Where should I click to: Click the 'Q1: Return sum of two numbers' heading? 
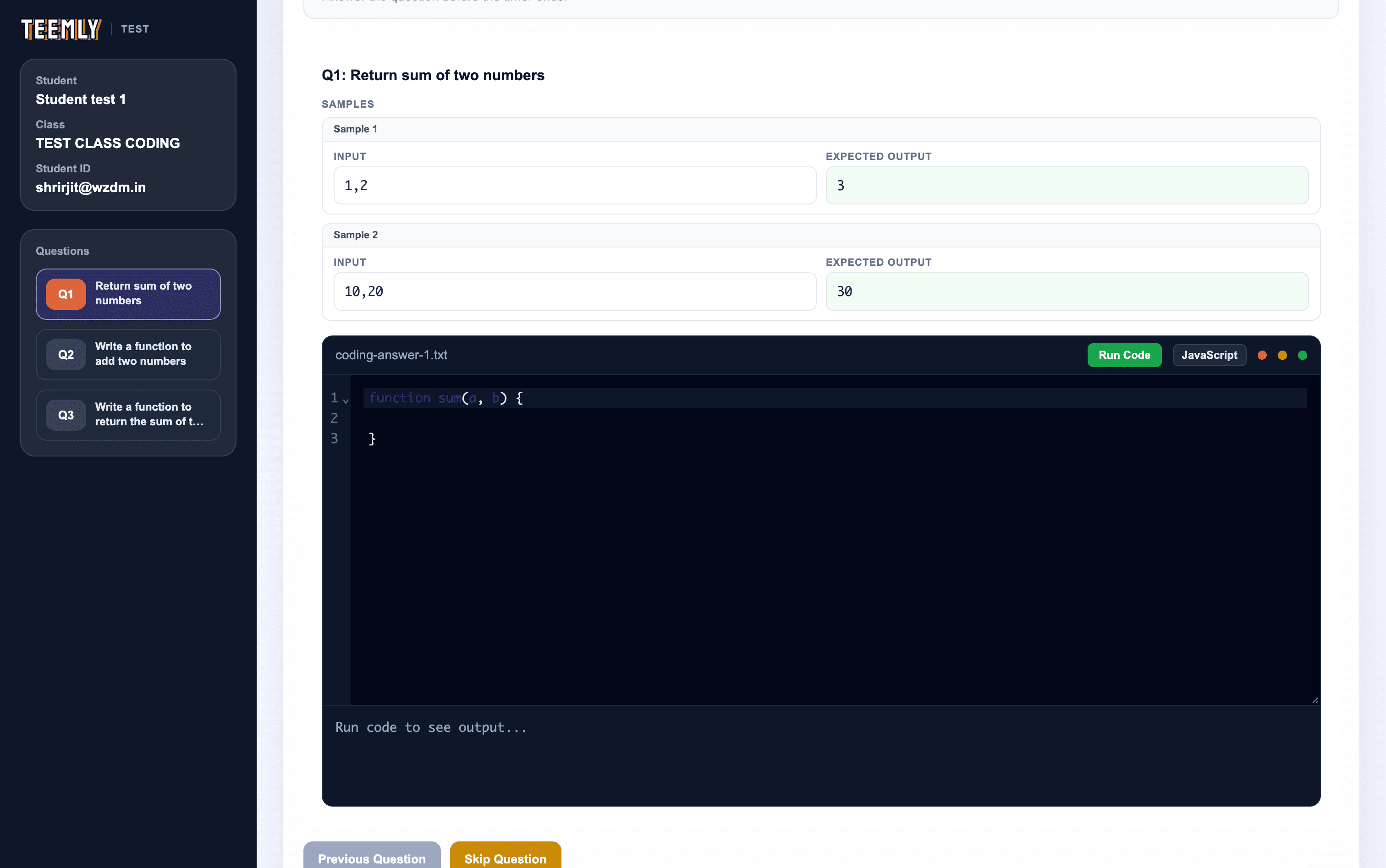tap(433, 75)
